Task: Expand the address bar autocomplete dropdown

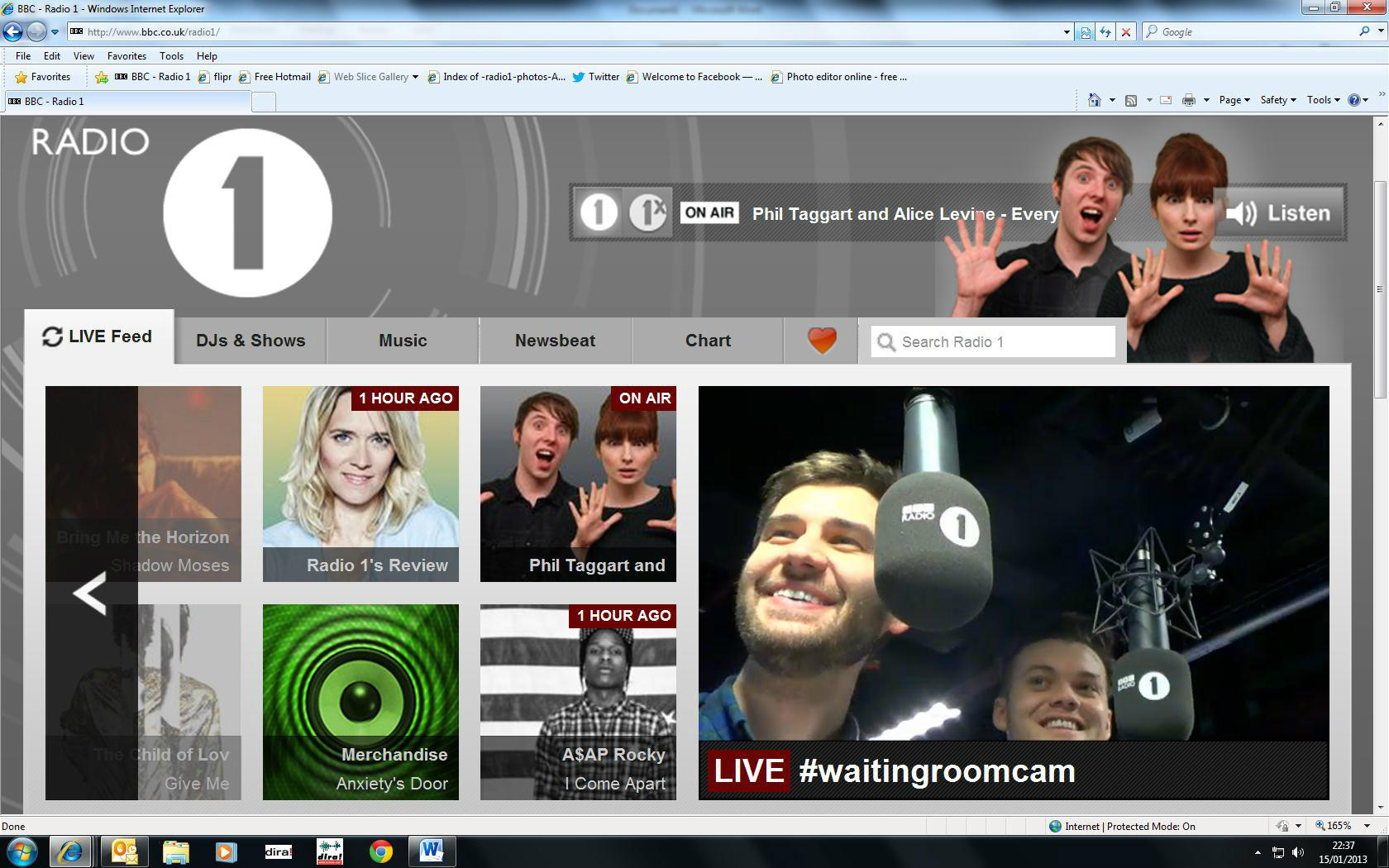Action: [1067, 32]
